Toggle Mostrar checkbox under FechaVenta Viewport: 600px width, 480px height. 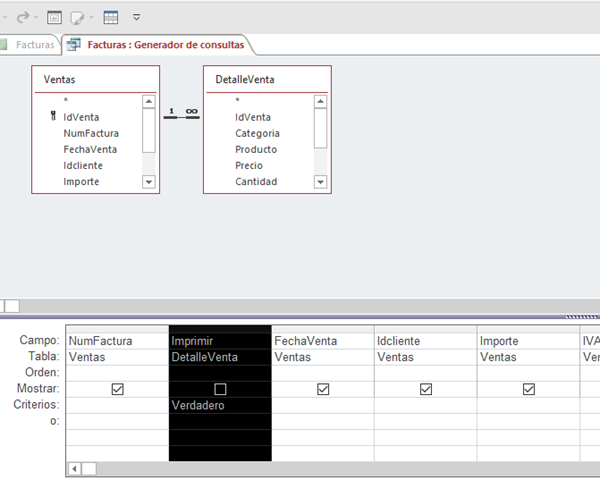pos(323,389)
